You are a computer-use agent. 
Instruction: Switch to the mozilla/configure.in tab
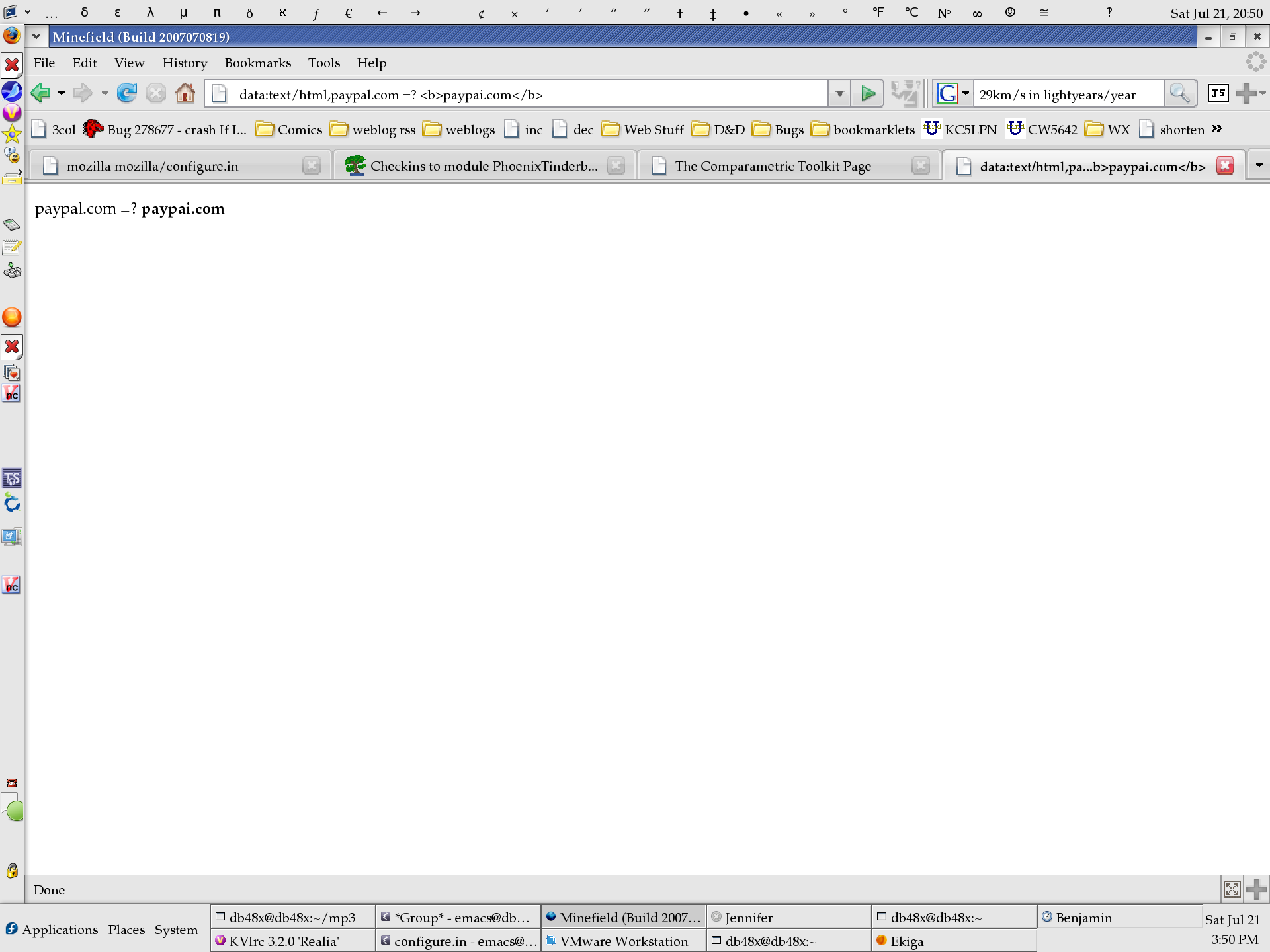[179, 166]
